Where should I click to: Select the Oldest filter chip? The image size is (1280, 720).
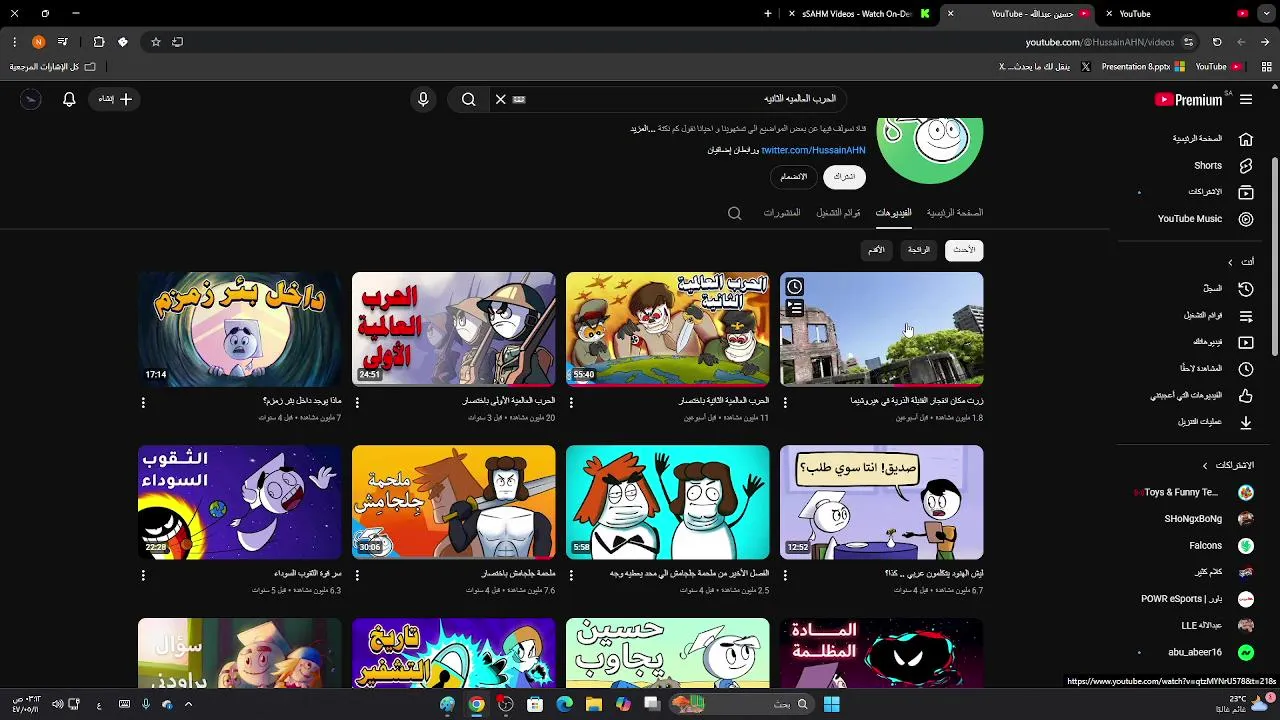[x=876, y=250]
